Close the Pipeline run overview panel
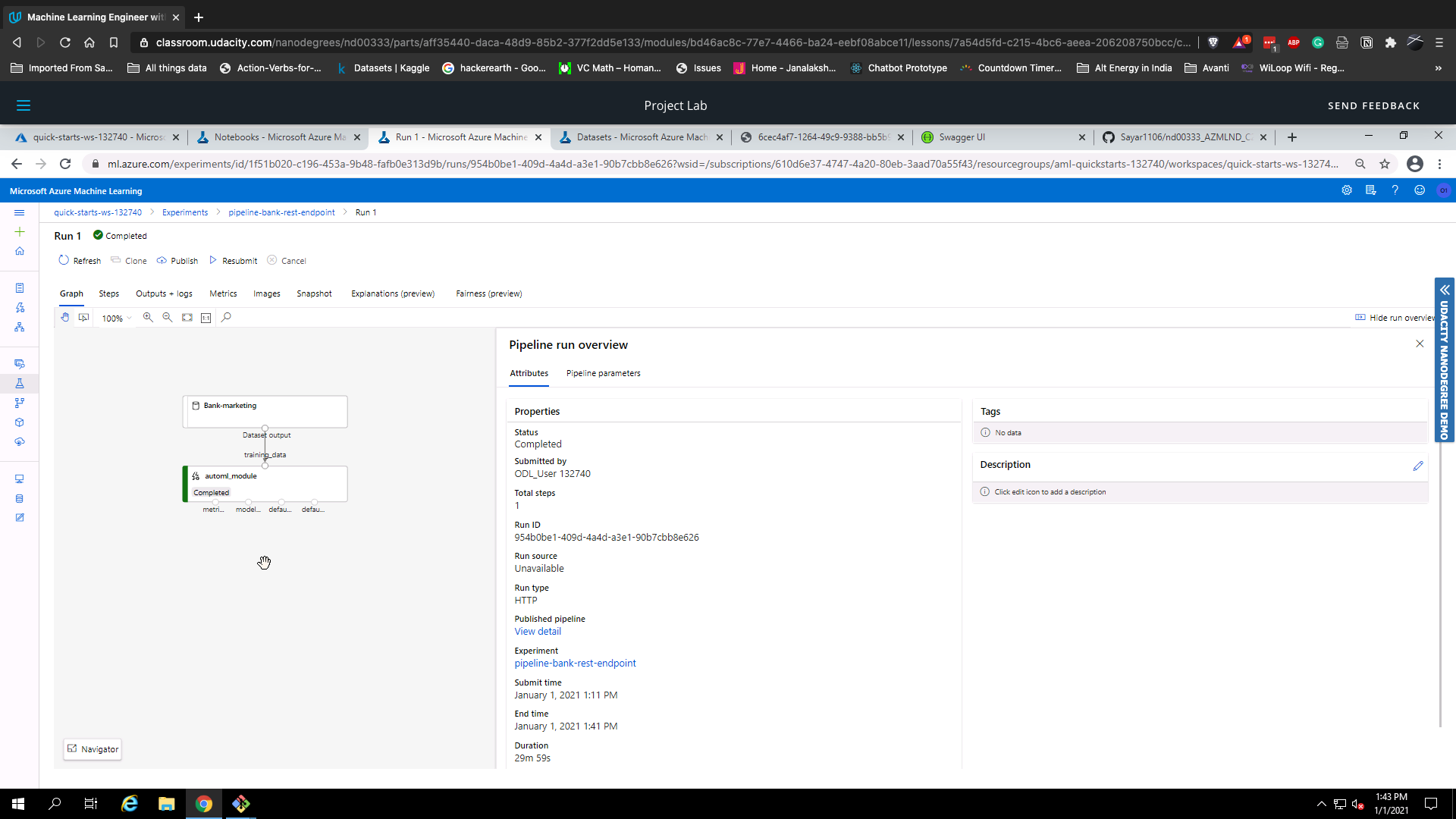 coord(1420,344)
